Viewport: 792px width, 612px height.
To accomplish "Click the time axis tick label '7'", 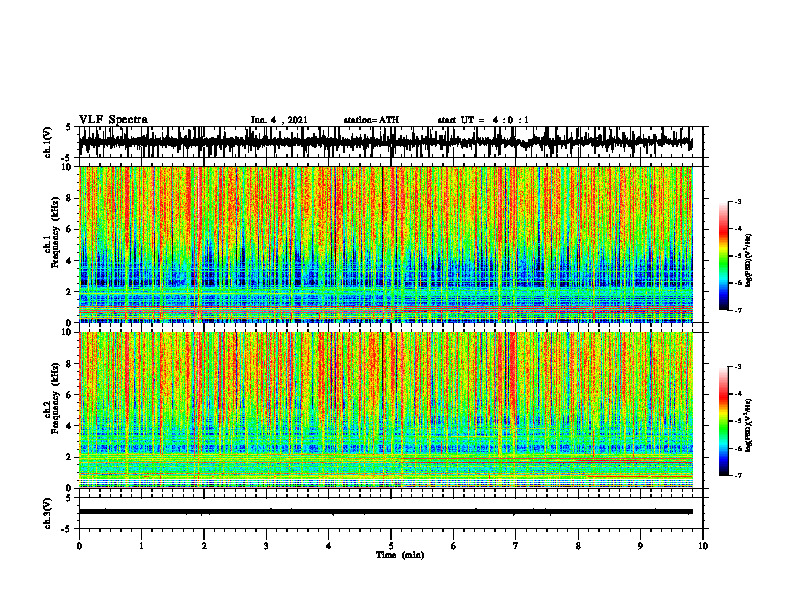I will coord(516,546).
